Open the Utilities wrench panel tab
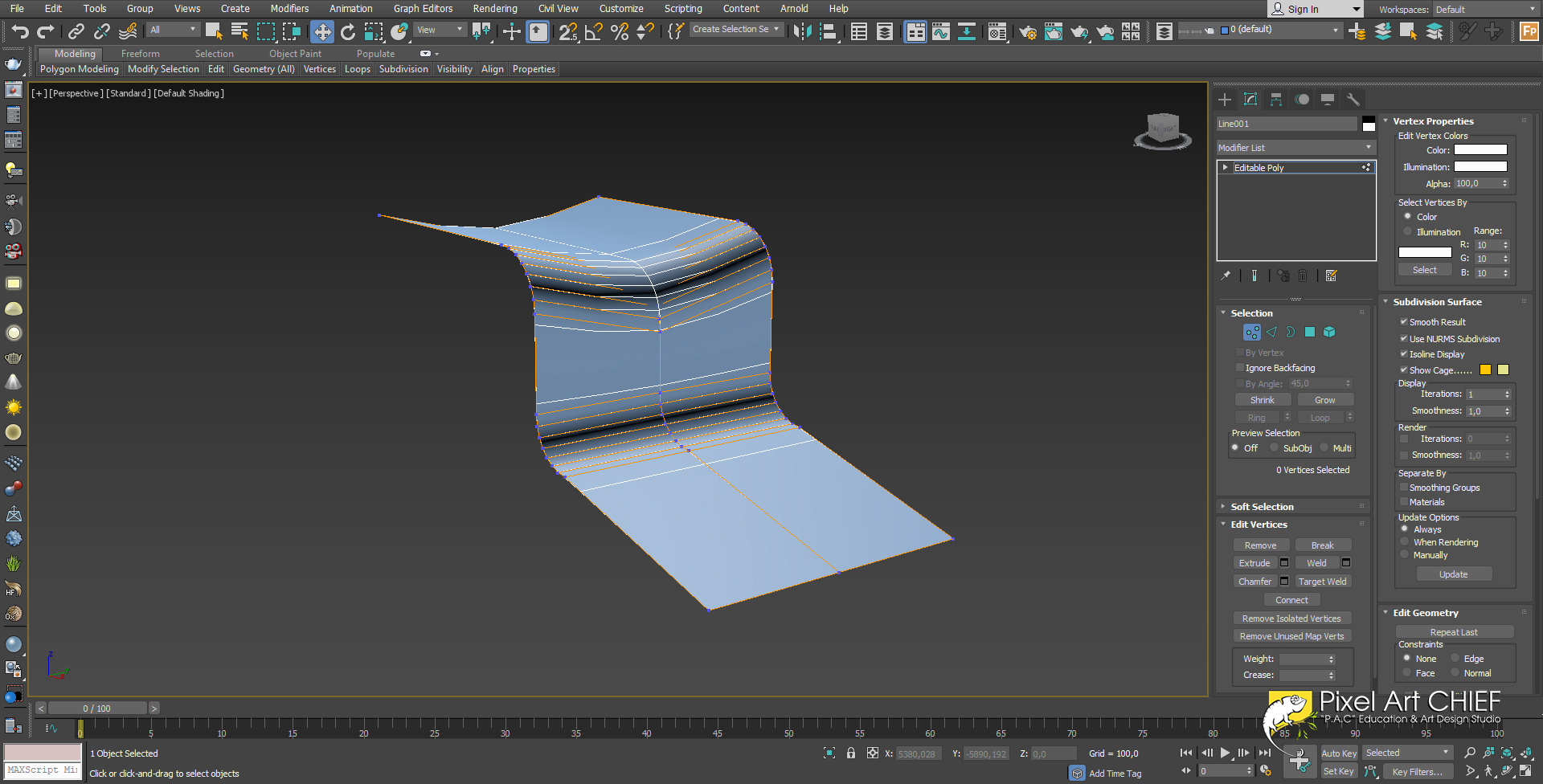This screenshot has width=1543, height=784. coord(1353,100)
